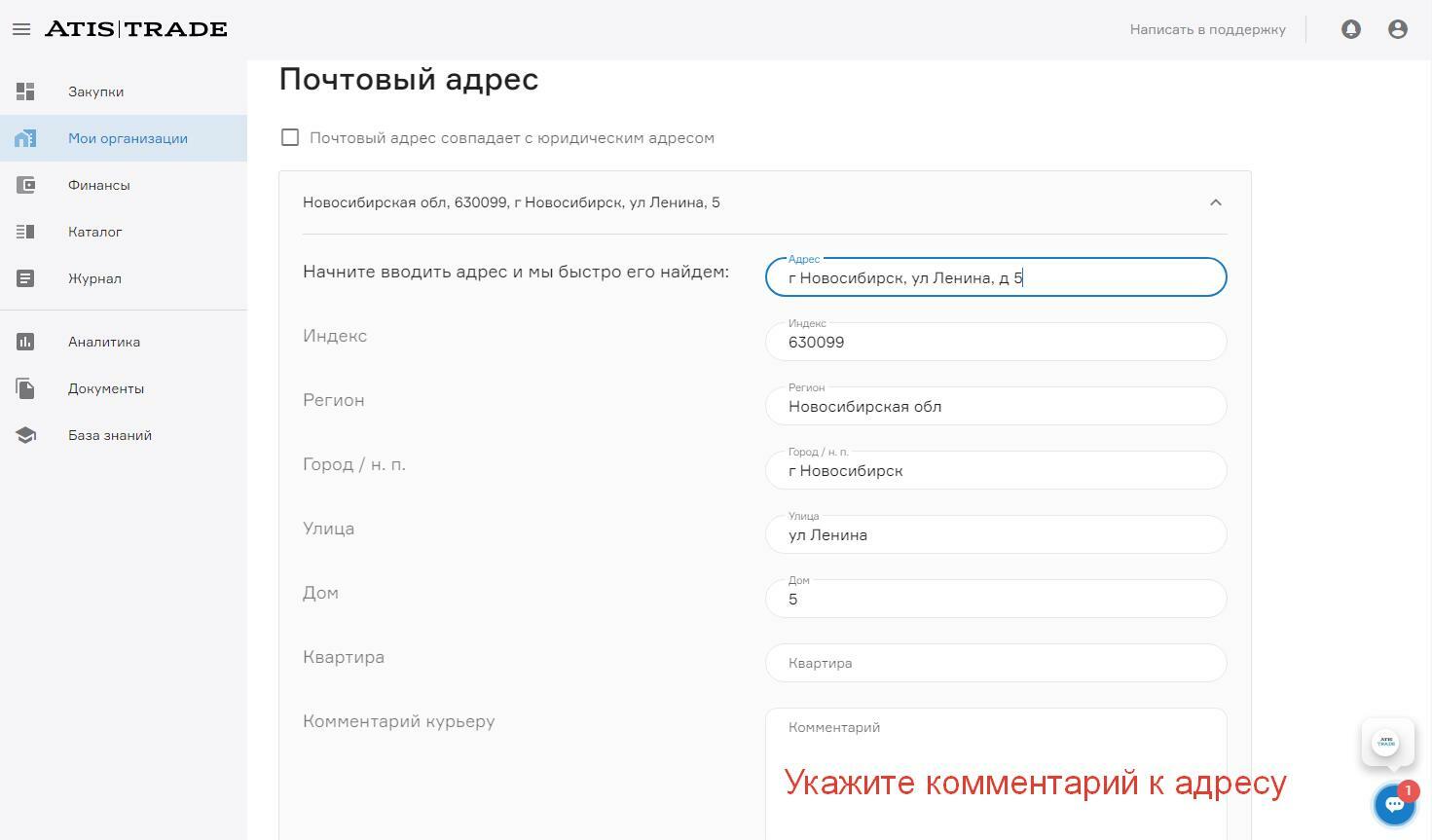Click the Журнал document icon
Image resolution: width=1432 pixels, height=840 pixels.
tap(25, 278)
